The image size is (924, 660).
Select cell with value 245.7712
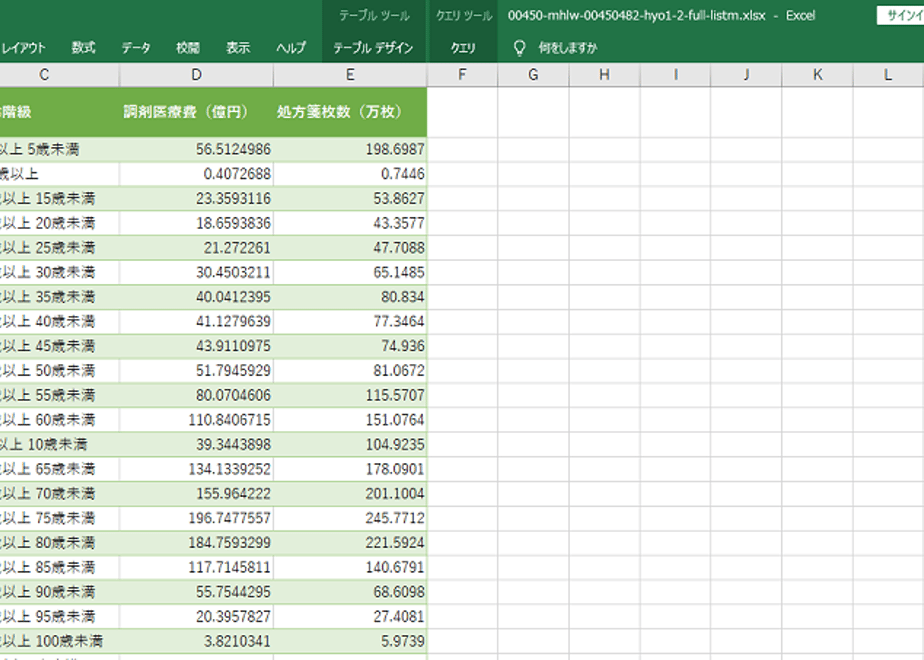coord(350,519)
